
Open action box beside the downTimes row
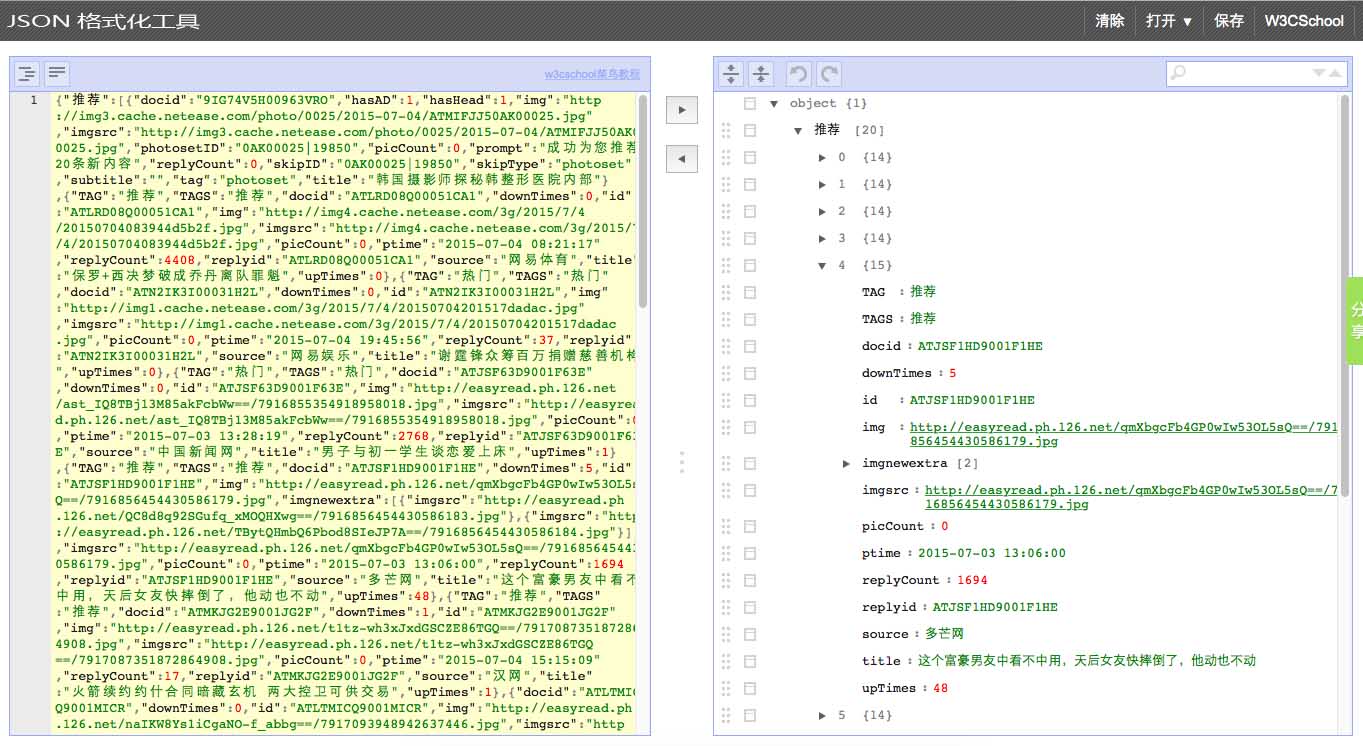point(750,373)
